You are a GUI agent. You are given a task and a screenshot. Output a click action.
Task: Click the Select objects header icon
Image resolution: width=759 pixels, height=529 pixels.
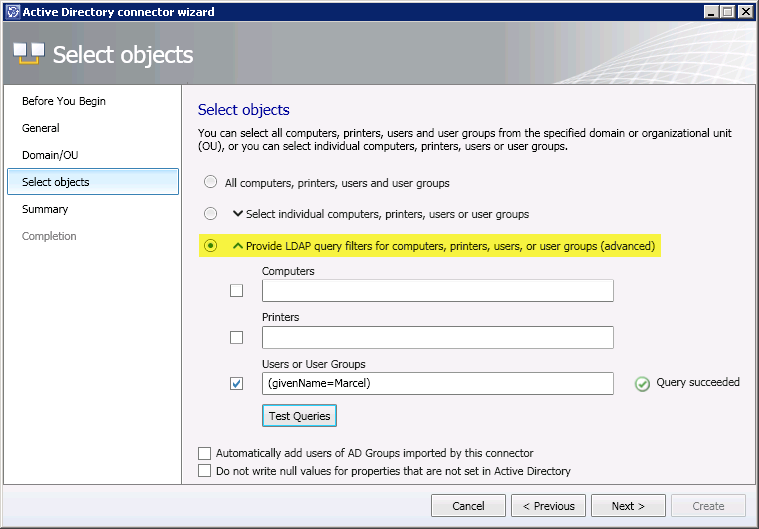pos(29,54)
